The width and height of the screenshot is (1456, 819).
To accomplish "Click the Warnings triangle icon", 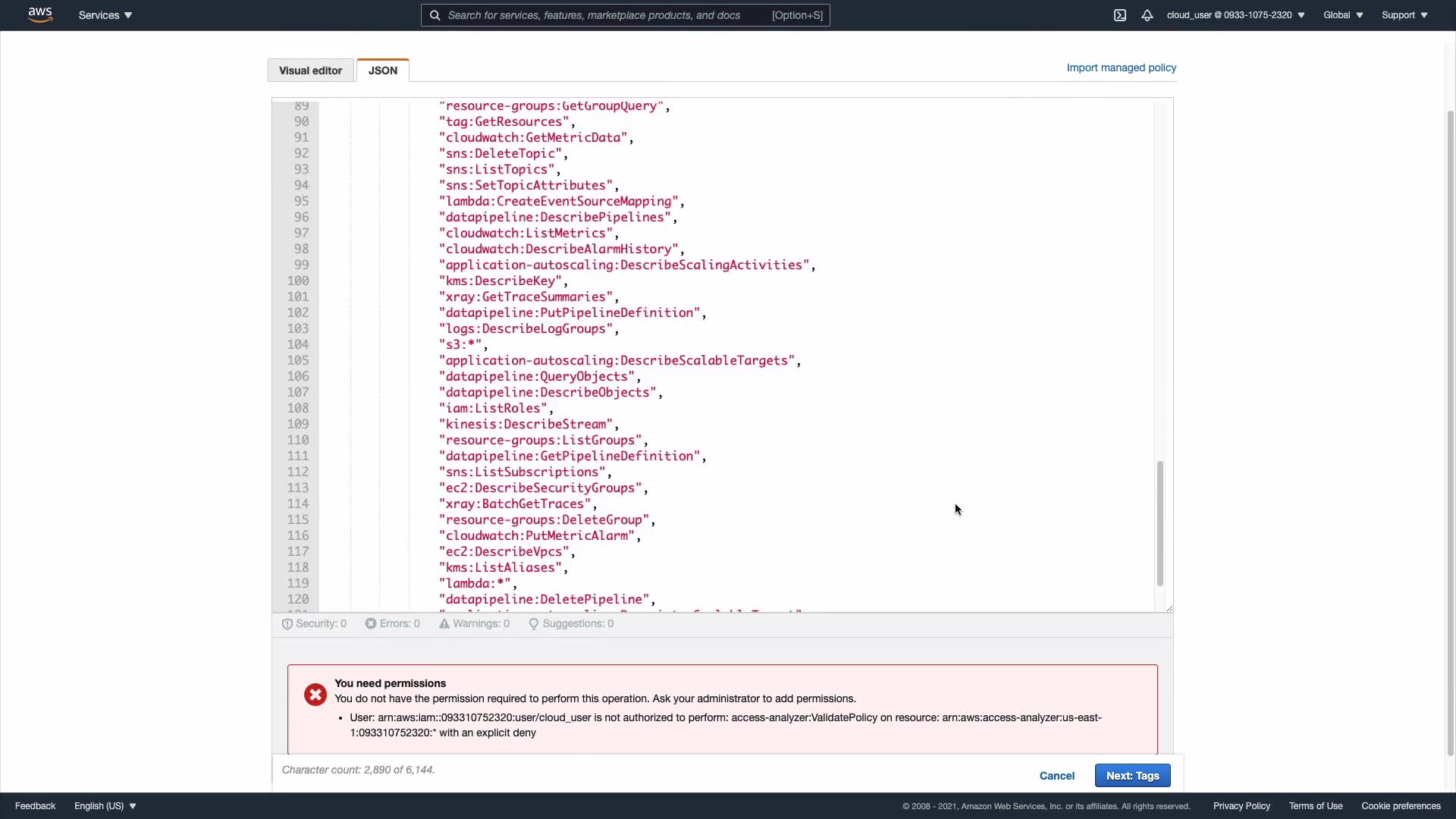I will click(x=444, y=623).
